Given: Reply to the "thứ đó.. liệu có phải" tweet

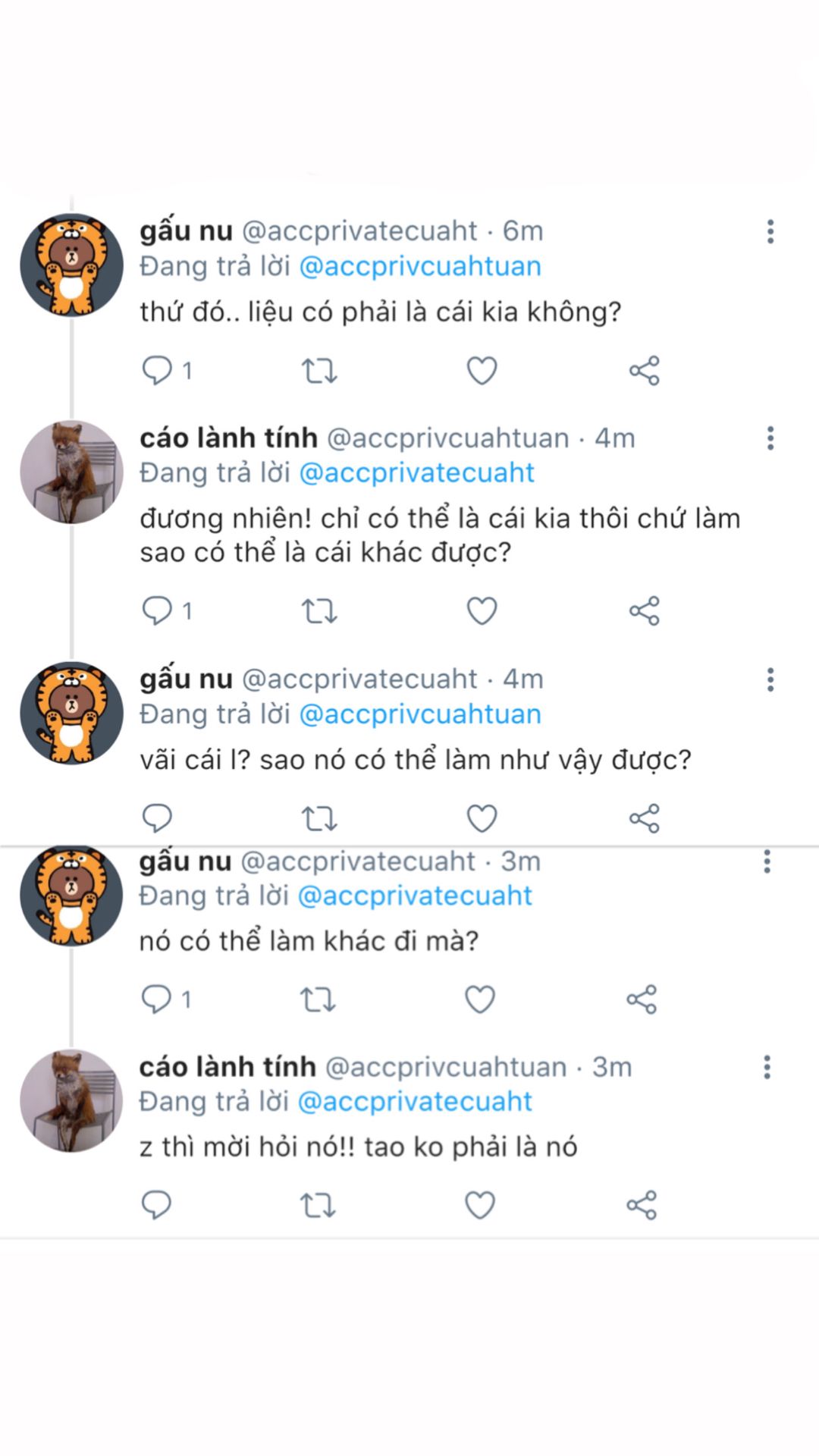Looking at the screenshot, I should (158, 371).
